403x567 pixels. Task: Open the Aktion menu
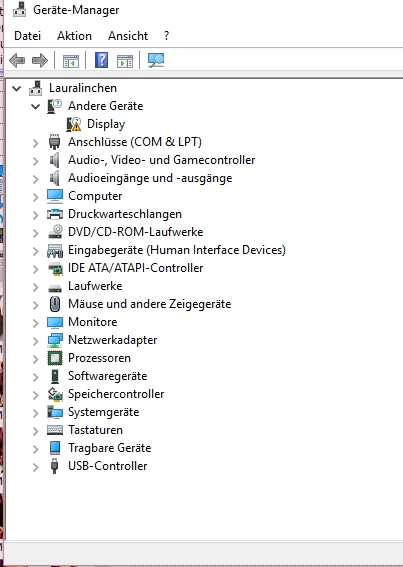click(x=74, y=36)
